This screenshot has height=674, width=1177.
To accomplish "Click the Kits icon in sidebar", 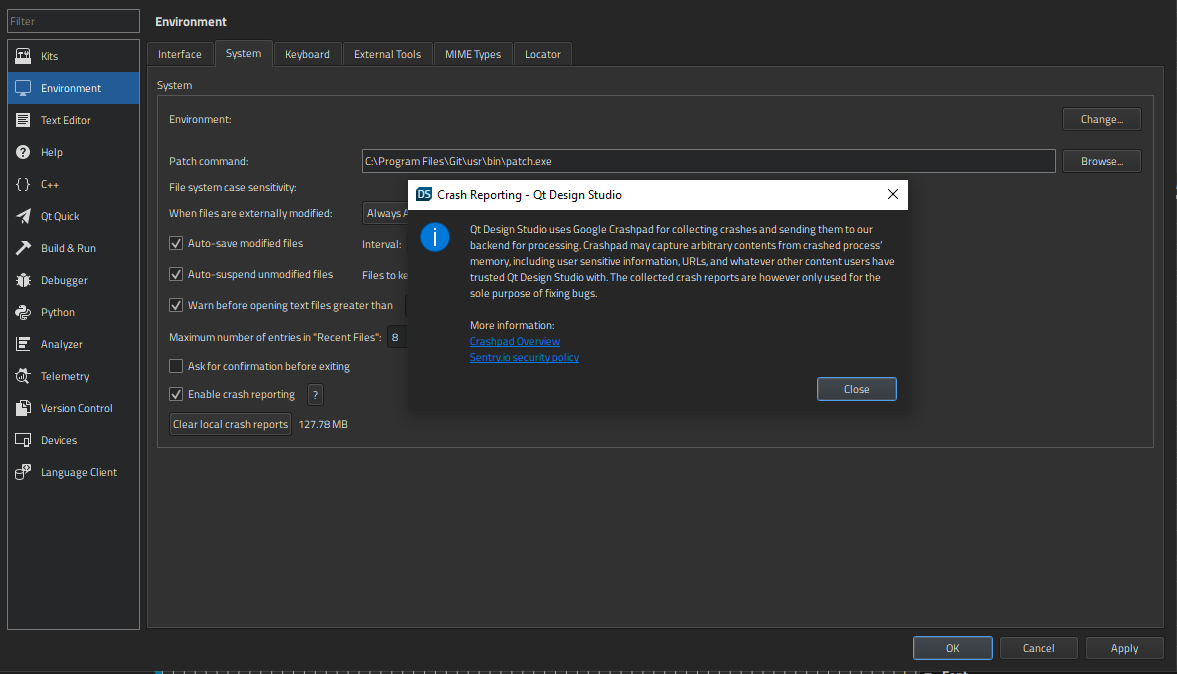I will click(23, 56).
